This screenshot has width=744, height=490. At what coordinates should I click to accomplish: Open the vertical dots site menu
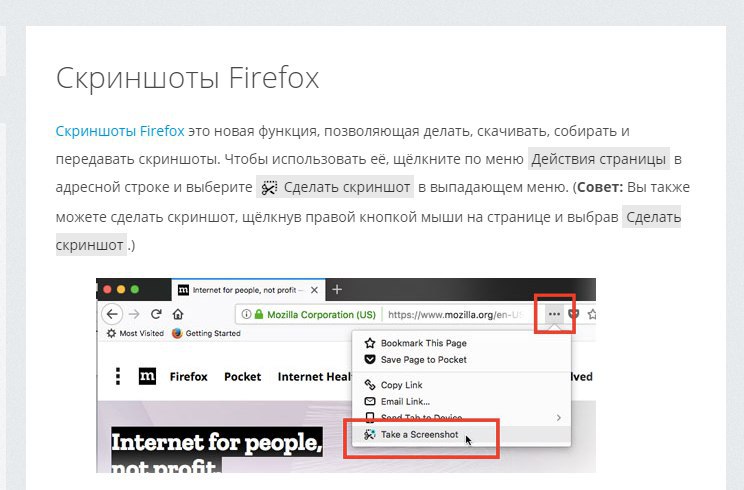point(118,376)
